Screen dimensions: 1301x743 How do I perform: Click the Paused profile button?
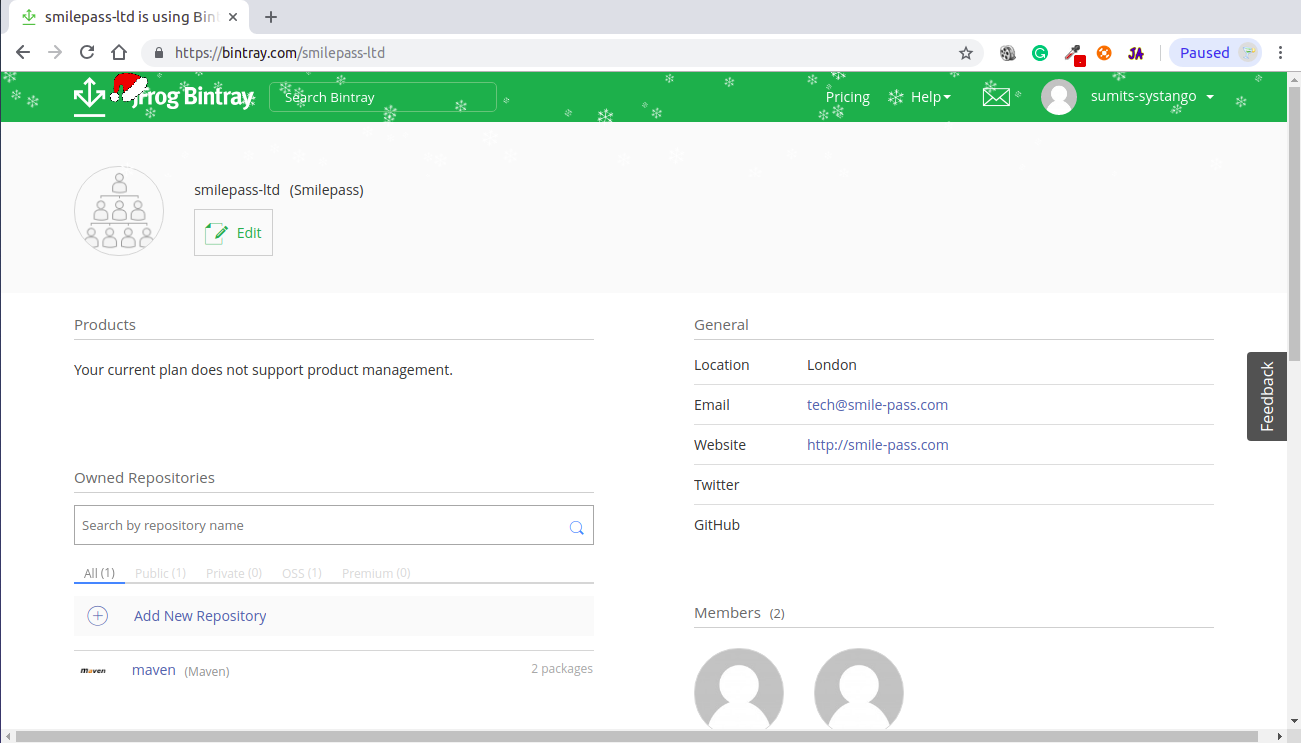pos(1215,53)
